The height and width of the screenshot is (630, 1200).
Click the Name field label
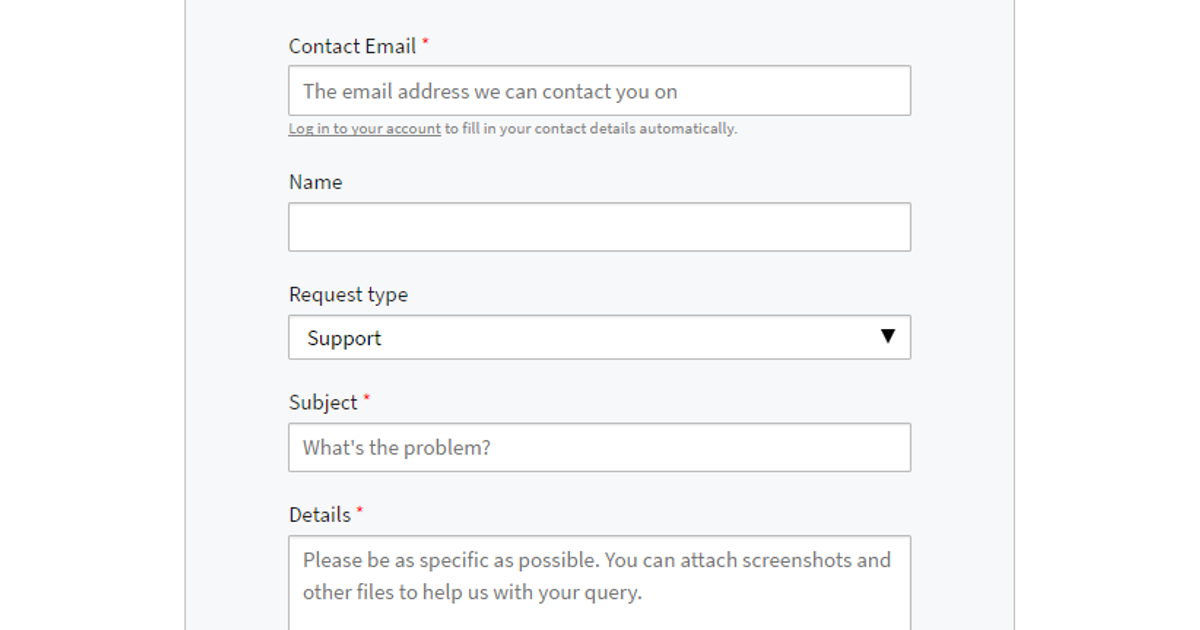(315, 182)
